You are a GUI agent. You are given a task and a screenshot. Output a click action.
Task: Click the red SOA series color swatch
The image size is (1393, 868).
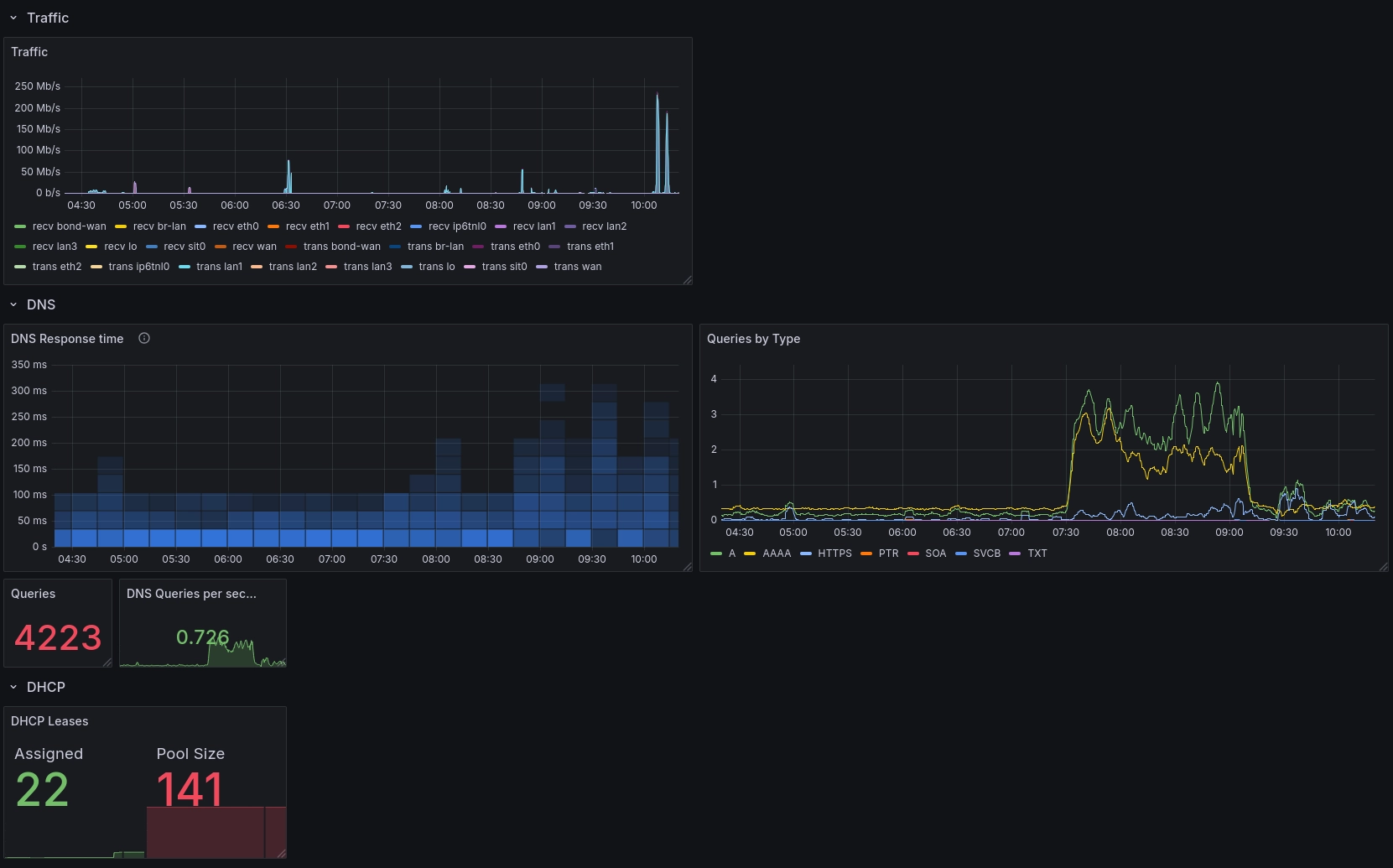coord(913,554)
